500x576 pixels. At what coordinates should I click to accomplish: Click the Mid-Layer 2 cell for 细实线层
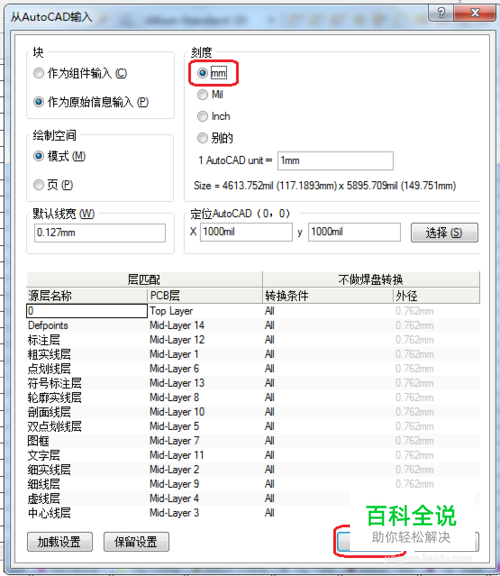[x=205, y=469]
